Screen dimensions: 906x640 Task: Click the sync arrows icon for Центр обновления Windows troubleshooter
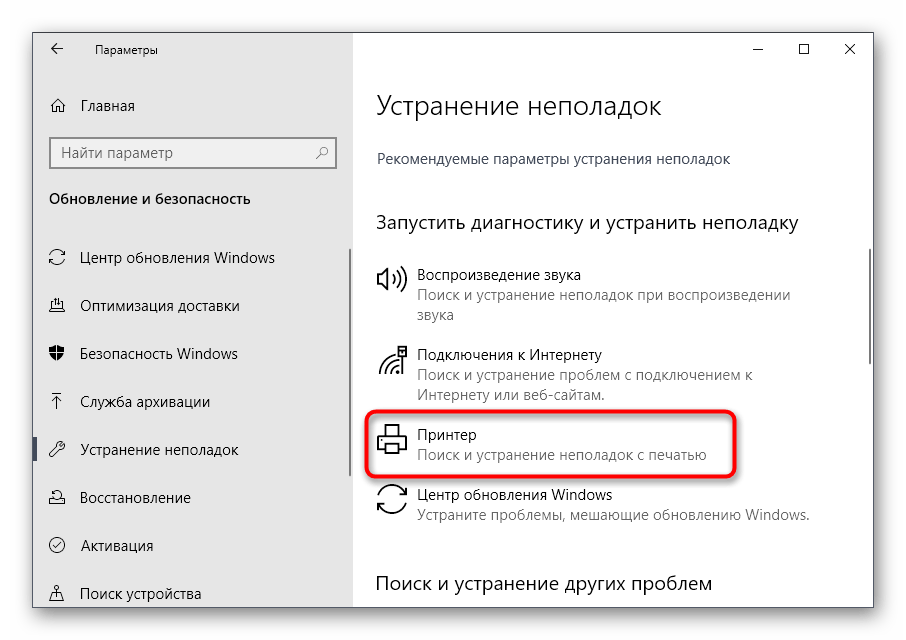point(394,500)
